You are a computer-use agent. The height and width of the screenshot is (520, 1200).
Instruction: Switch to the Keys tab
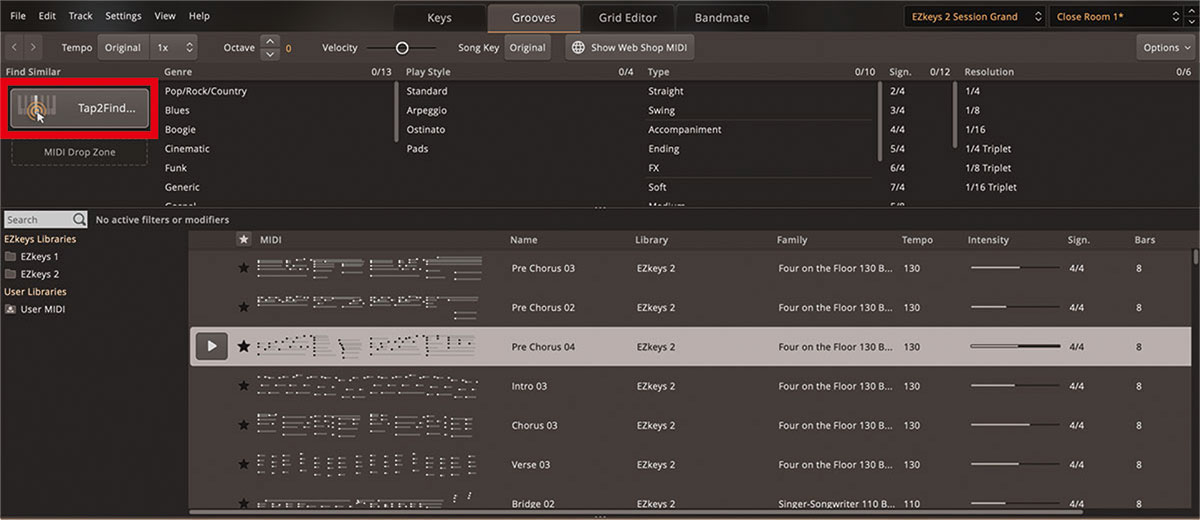[x=439, y=18]
